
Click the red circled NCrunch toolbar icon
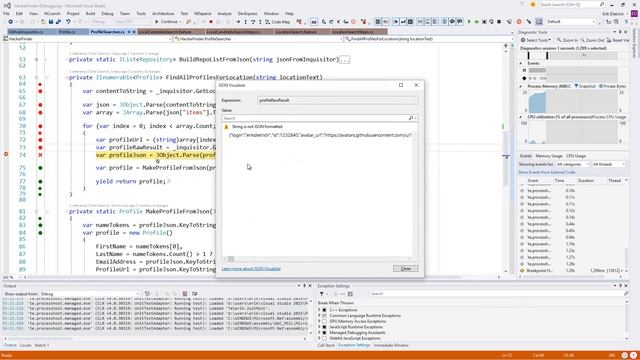(x=519, y=22)
